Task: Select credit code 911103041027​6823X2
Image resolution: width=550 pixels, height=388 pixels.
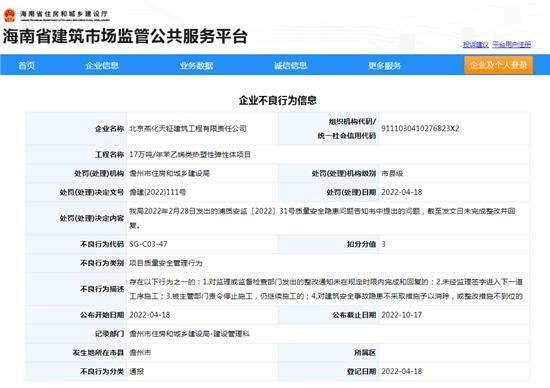Action: point(420,128)
